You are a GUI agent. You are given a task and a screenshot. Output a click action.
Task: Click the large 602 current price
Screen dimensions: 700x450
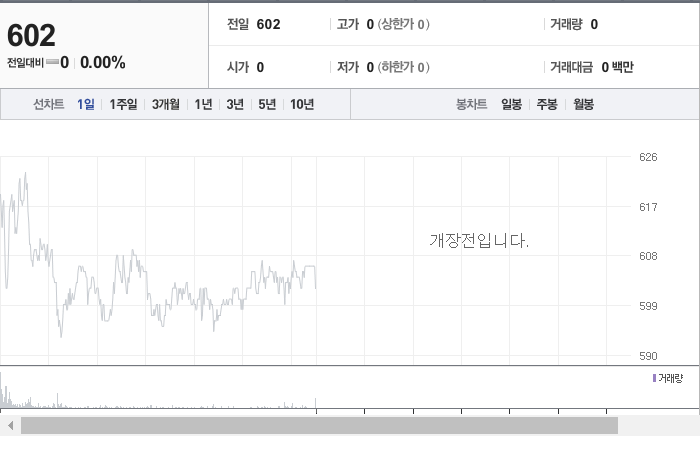[x=31, y=35]
